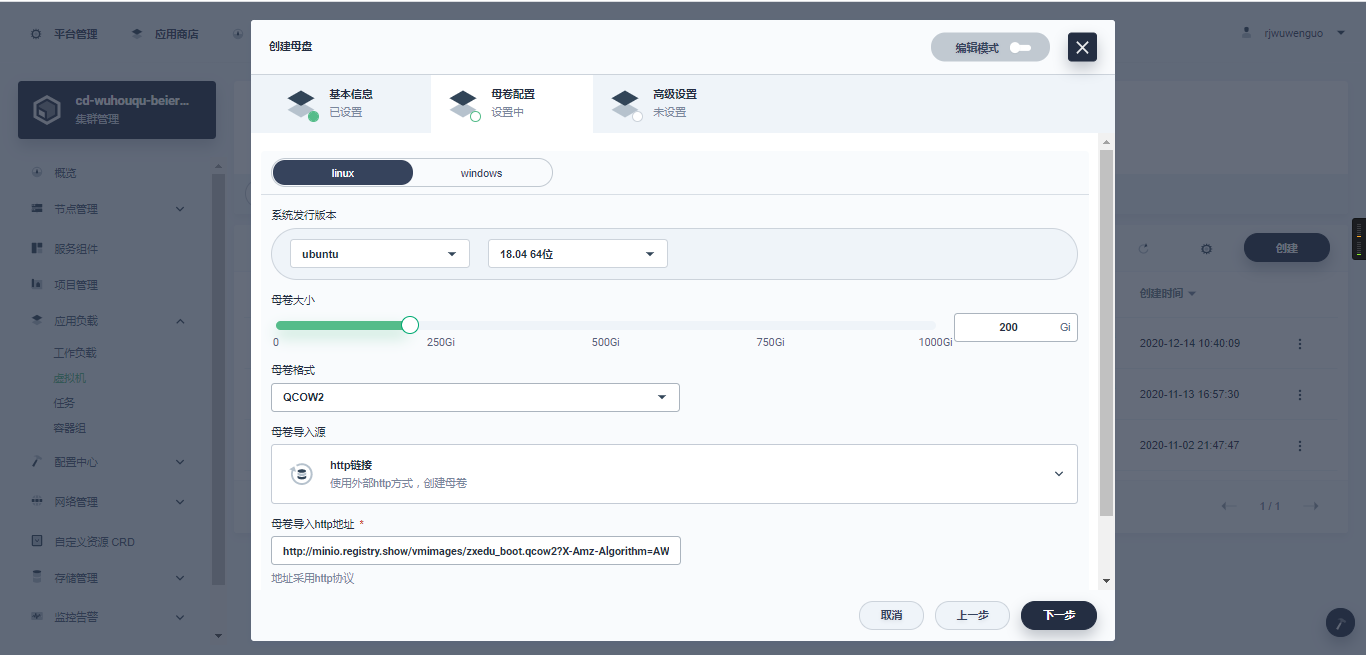Close the 创建母盘 dialog with the X
The width and height of the screenshot is (1366, 655).
[1083, 47]
